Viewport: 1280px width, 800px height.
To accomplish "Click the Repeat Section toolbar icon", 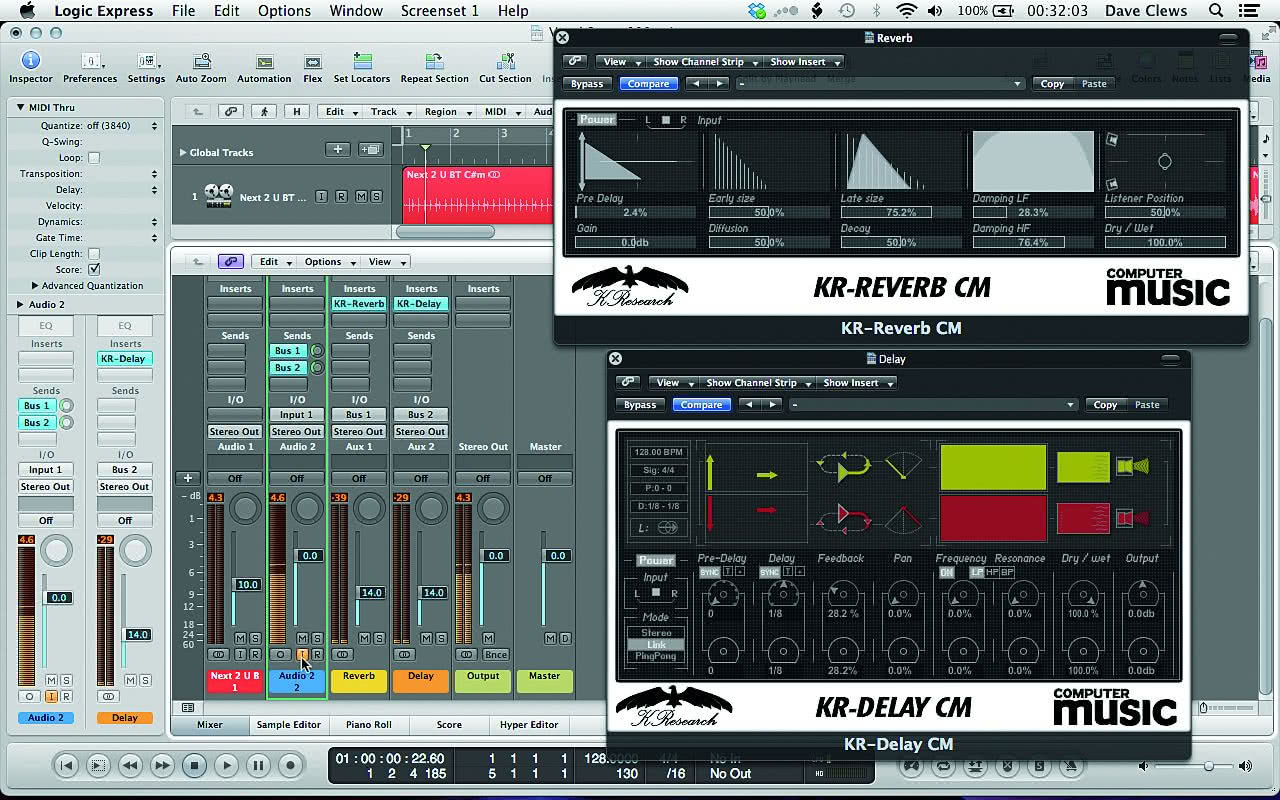I will [x=434, y=61].
